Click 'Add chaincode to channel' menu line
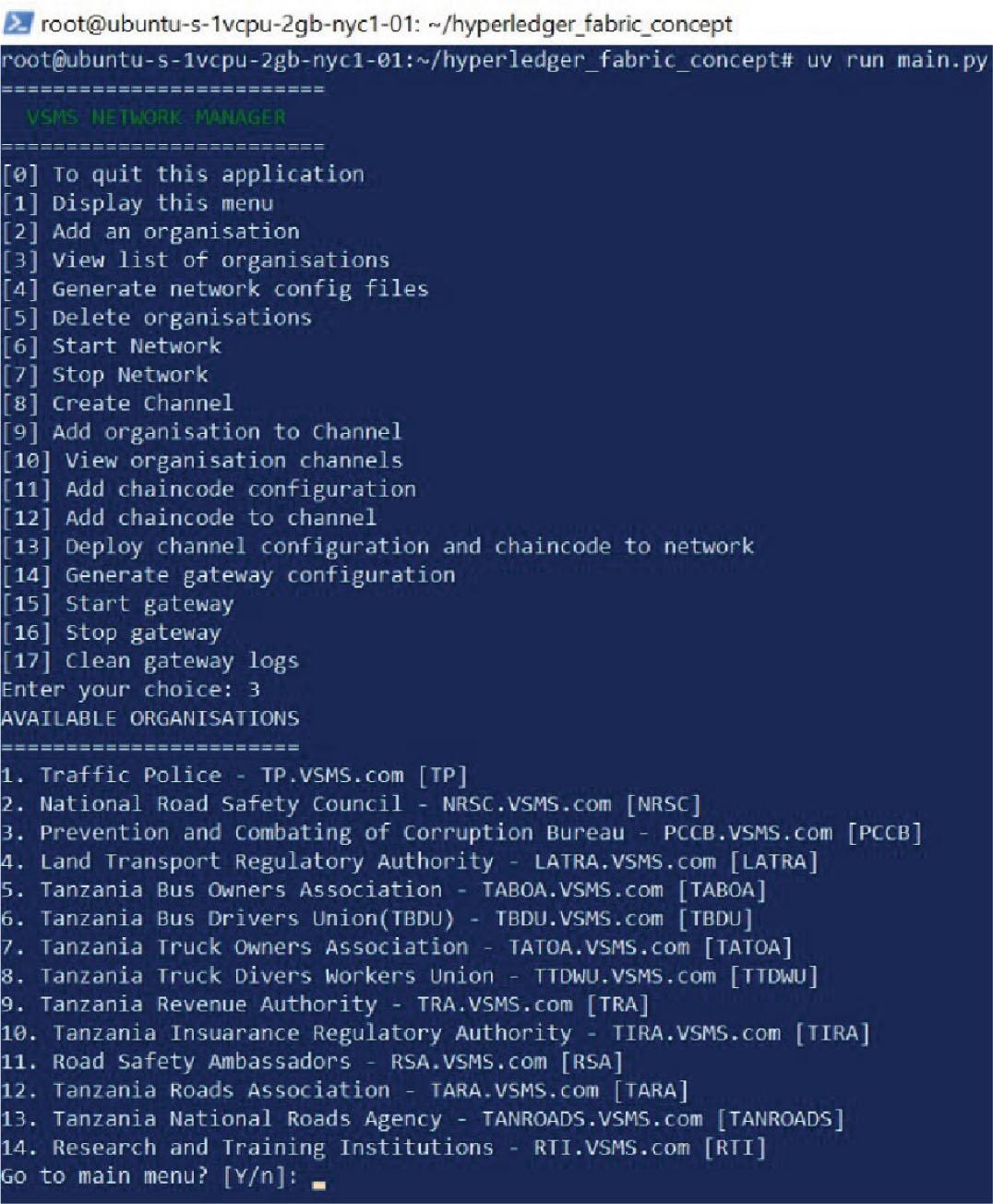Viewport: 993px width, 1204px height. (x=189, y=517)
